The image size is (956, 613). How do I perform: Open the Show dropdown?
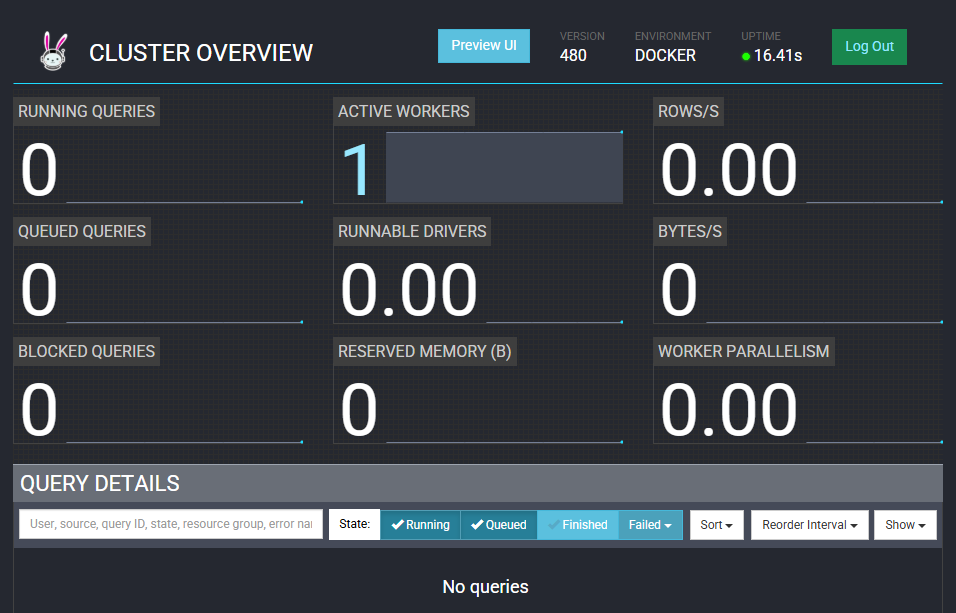click(x=905, y=525)
